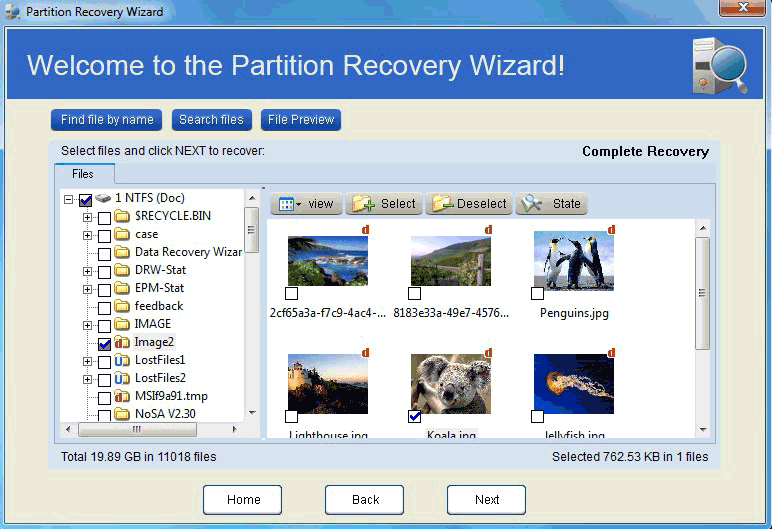Uncheck the Image2 folder checkbox
The height and width of the screenshot is (529, 772).
click(x=104, y=342)
